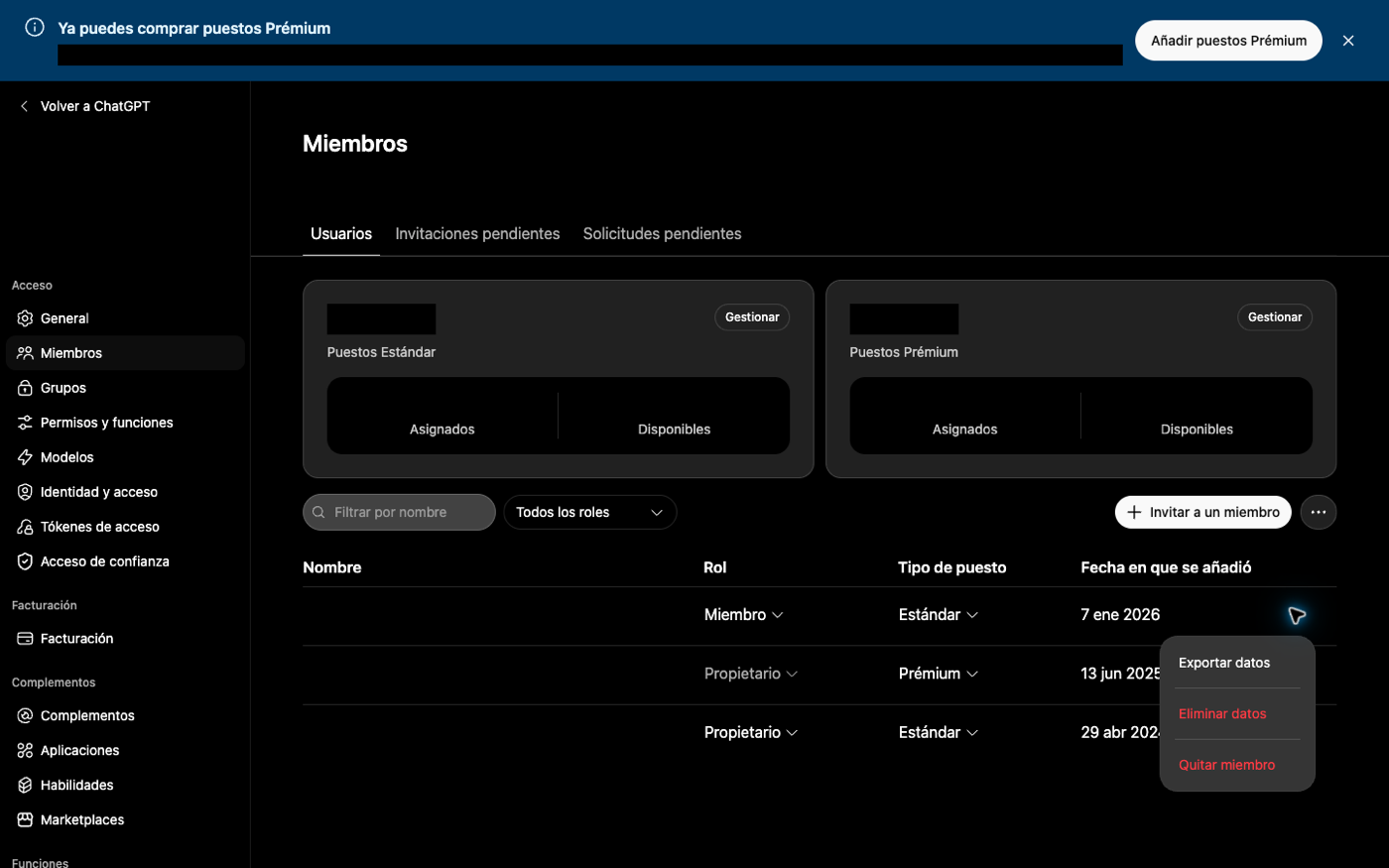Image resolution: width=1389 pixels, height=868 pixels.
Task: Click the Miembros people icon
Action: [25, 353]
